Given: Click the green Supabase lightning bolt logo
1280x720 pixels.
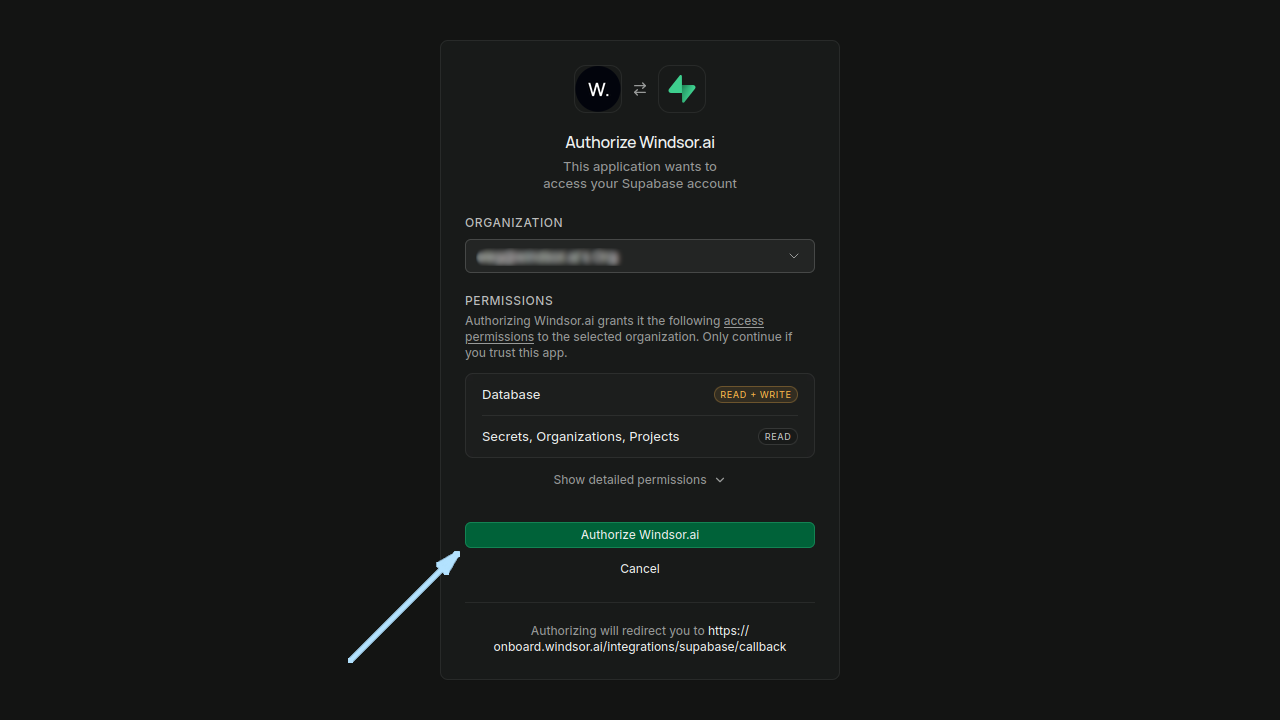Looking at the screenshot, I should 682,89.
